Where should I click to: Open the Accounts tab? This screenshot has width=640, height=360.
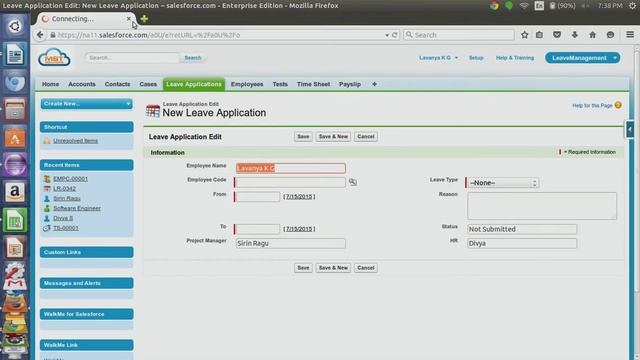tap(82, 84)
